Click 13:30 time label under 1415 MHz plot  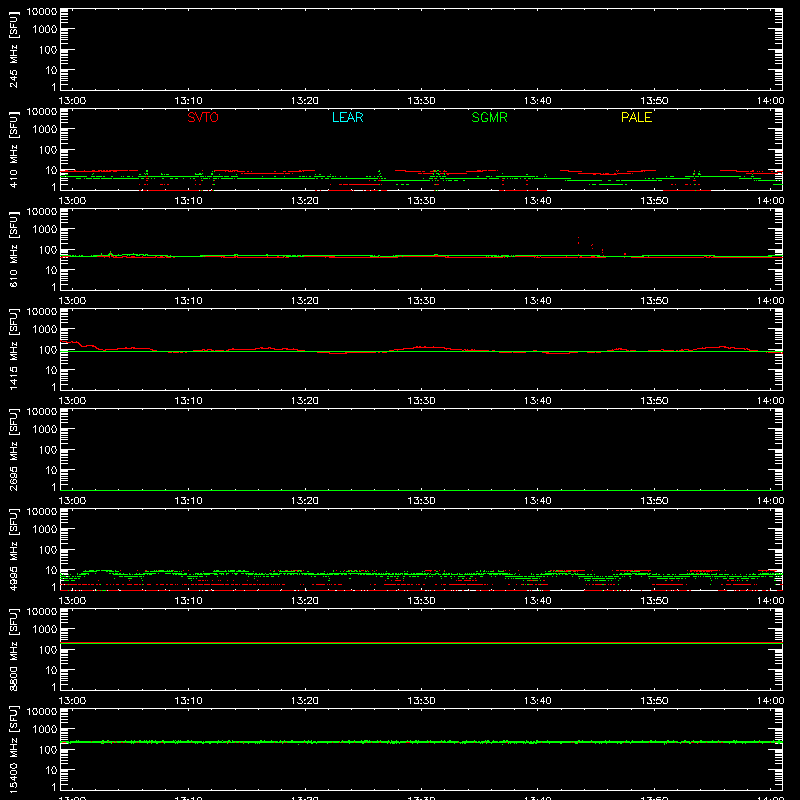421,401
